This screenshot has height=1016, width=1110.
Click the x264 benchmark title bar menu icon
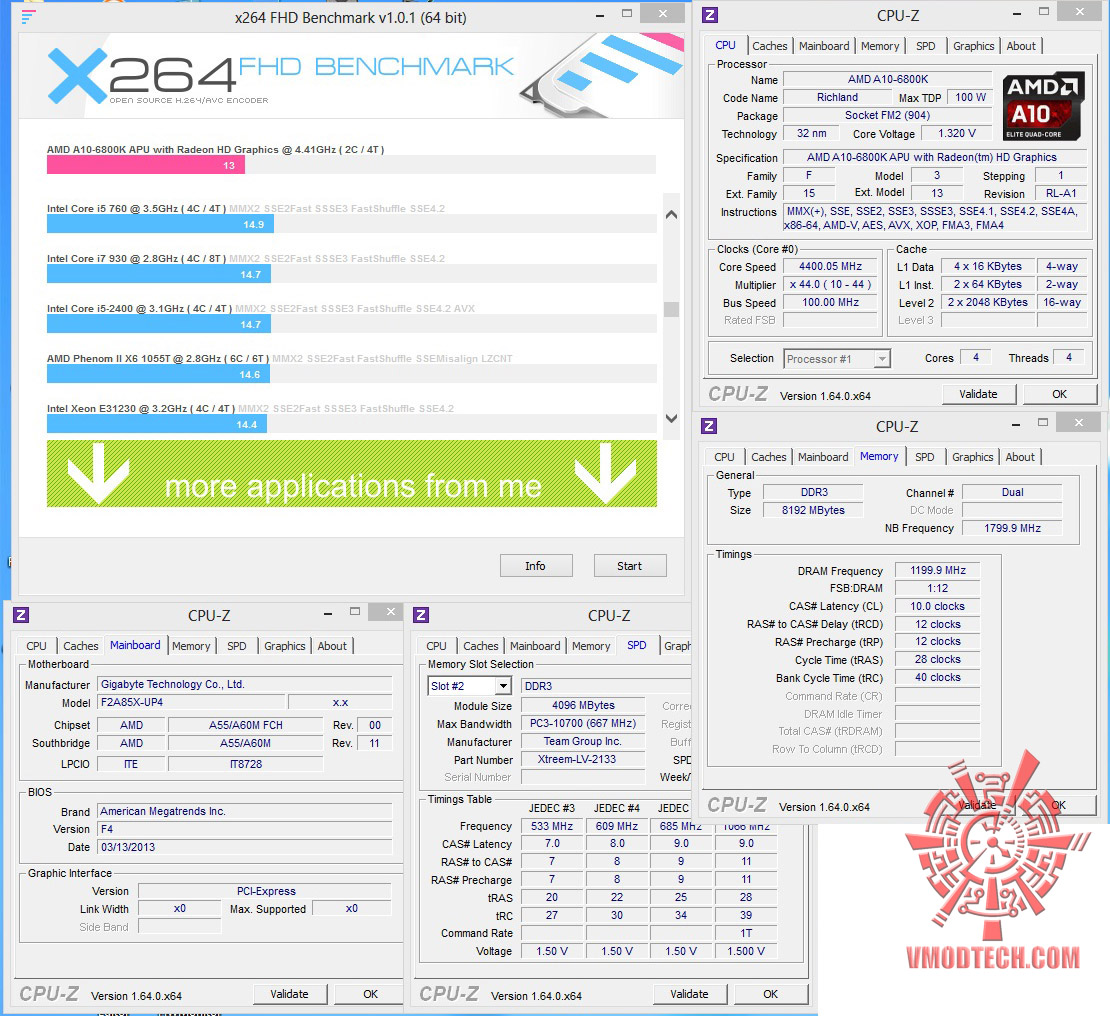point(28,16)
